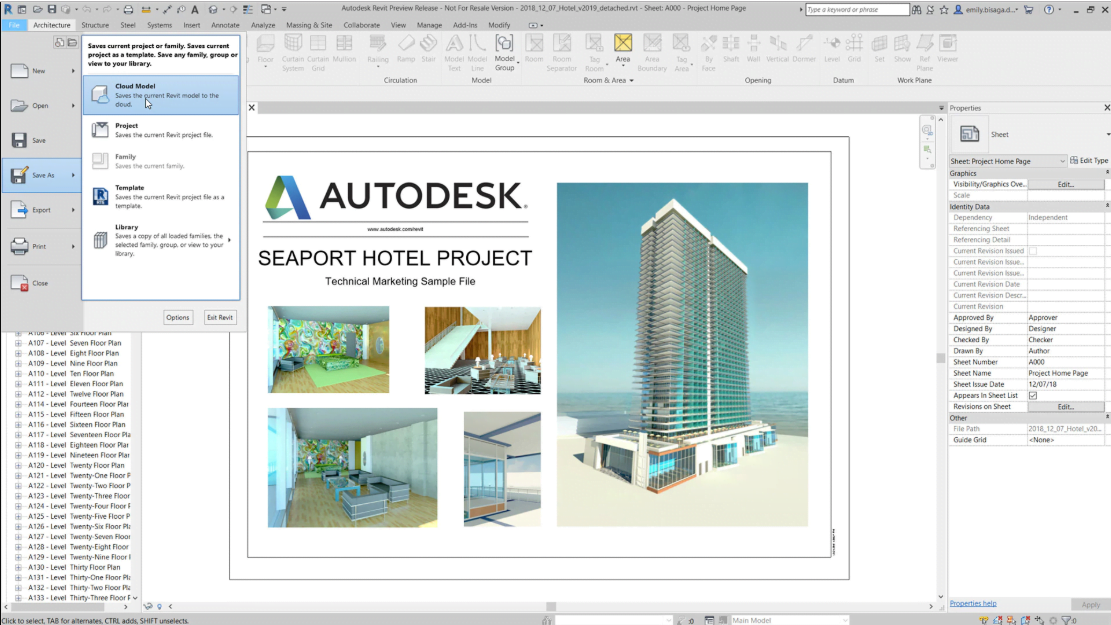Click the Save floppy disk icon in File menu

tap(20, 140)
